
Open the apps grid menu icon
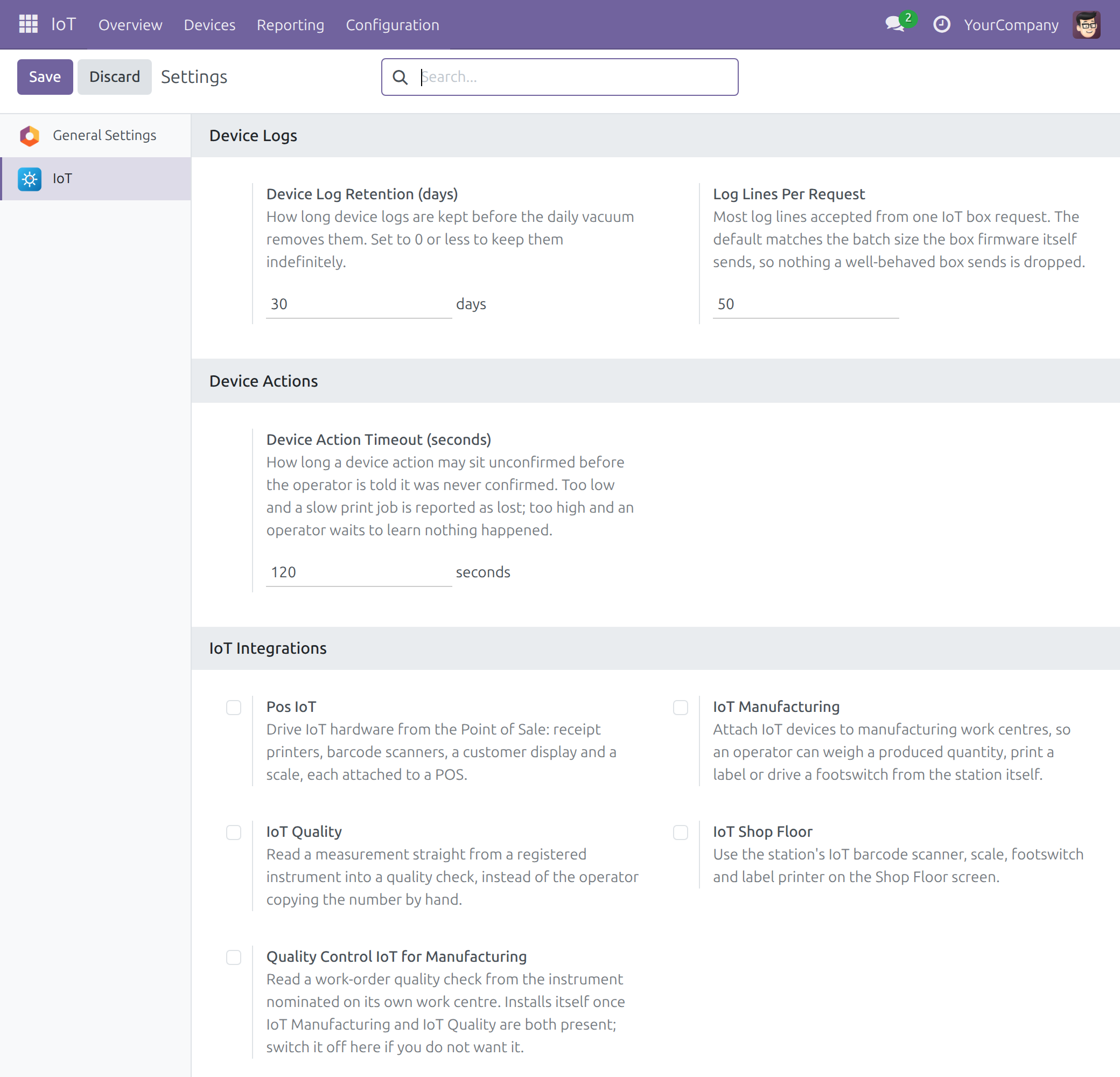28,24
